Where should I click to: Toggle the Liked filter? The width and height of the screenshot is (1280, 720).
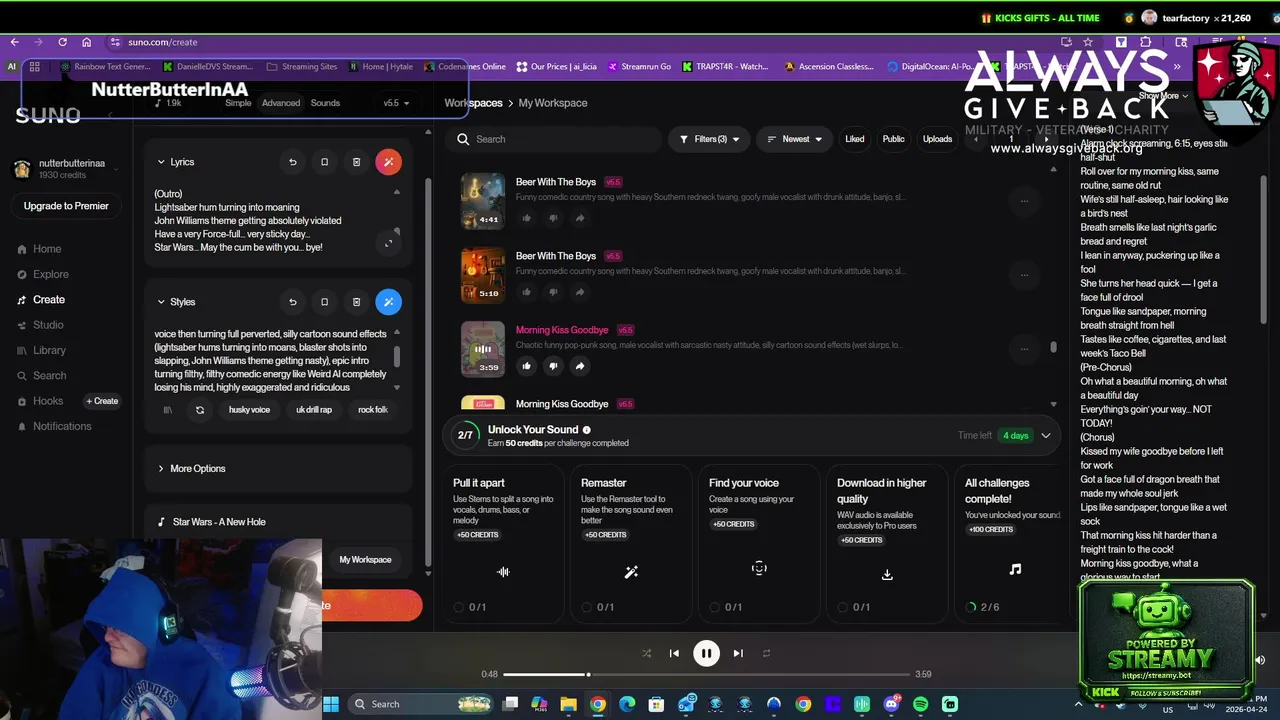[855, 139]
